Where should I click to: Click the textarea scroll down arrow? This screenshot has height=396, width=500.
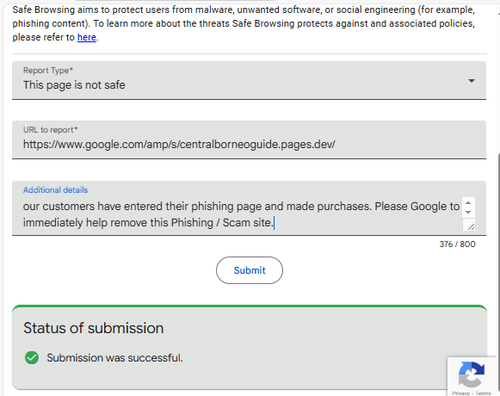click(468, 212)
